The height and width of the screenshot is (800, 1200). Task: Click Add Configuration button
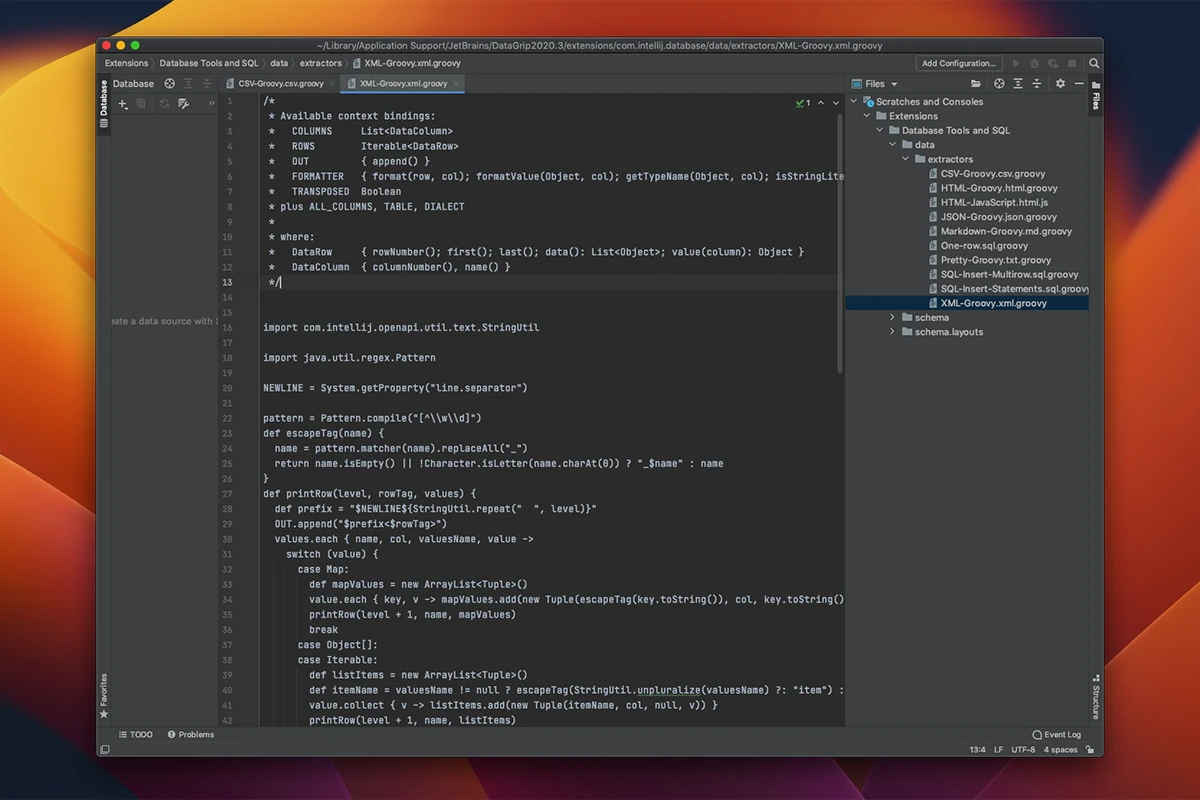[x=959, y=63]
